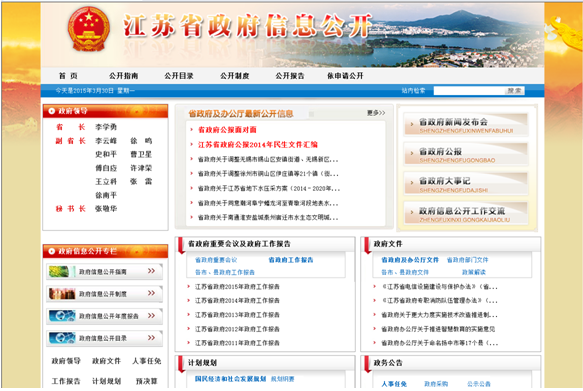Viewport: 583px width, 391px height.
Task: Expand 更多>> for latest public information
Action: coord(376,113)
